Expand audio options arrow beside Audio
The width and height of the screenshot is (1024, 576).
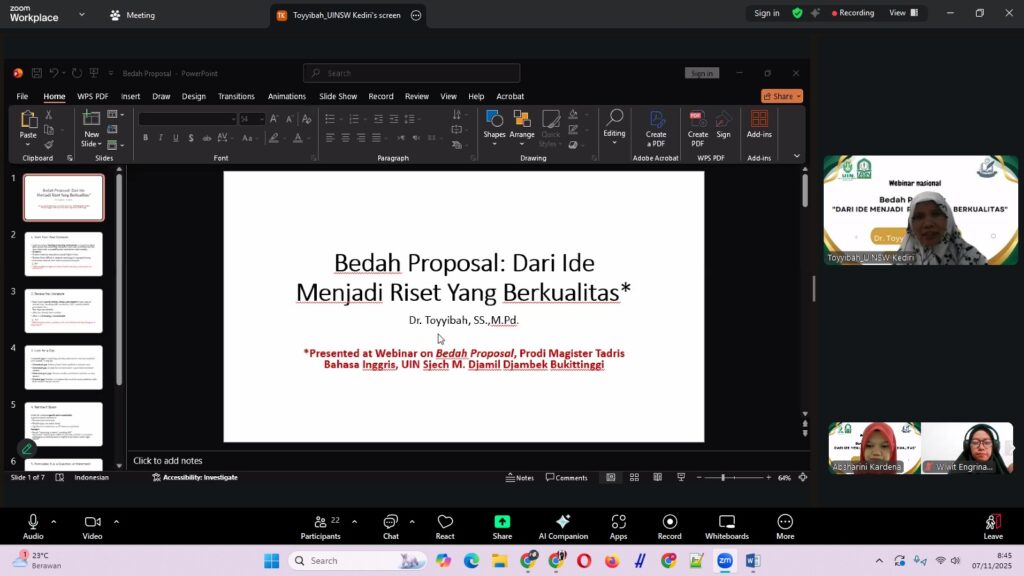click(54, 521)
